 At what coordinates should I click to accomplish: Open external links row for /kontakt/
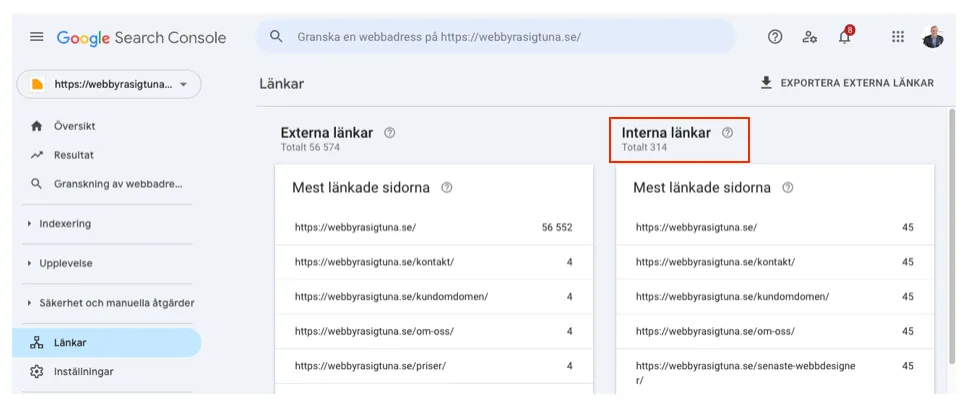click(x=434, y=262)
